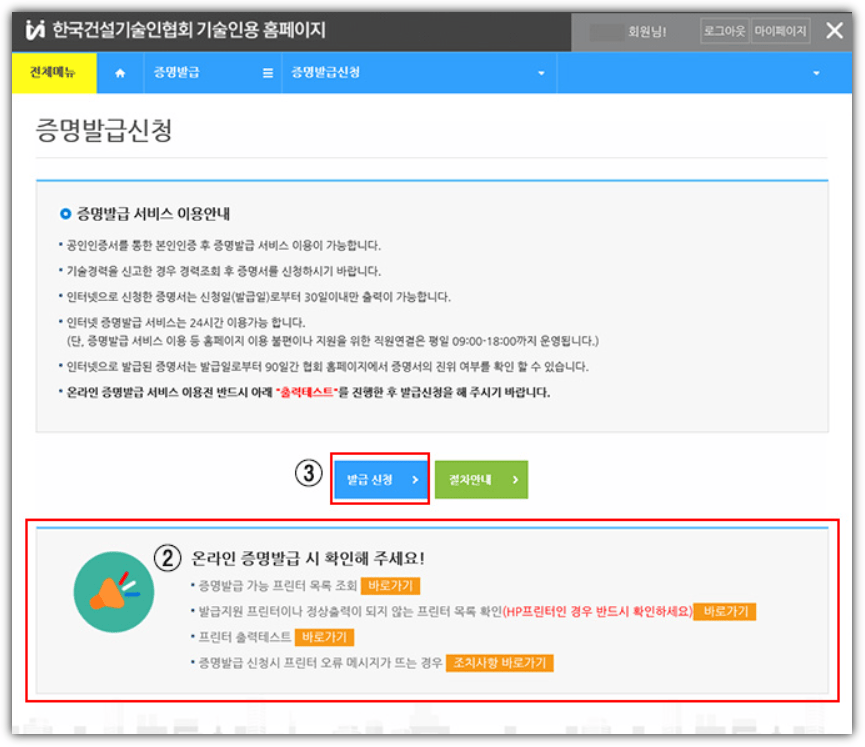The image size is (865, 747).
Task: Click the 온라인 증명발급 시 확인해 주세요! heading
Action: 308,558
